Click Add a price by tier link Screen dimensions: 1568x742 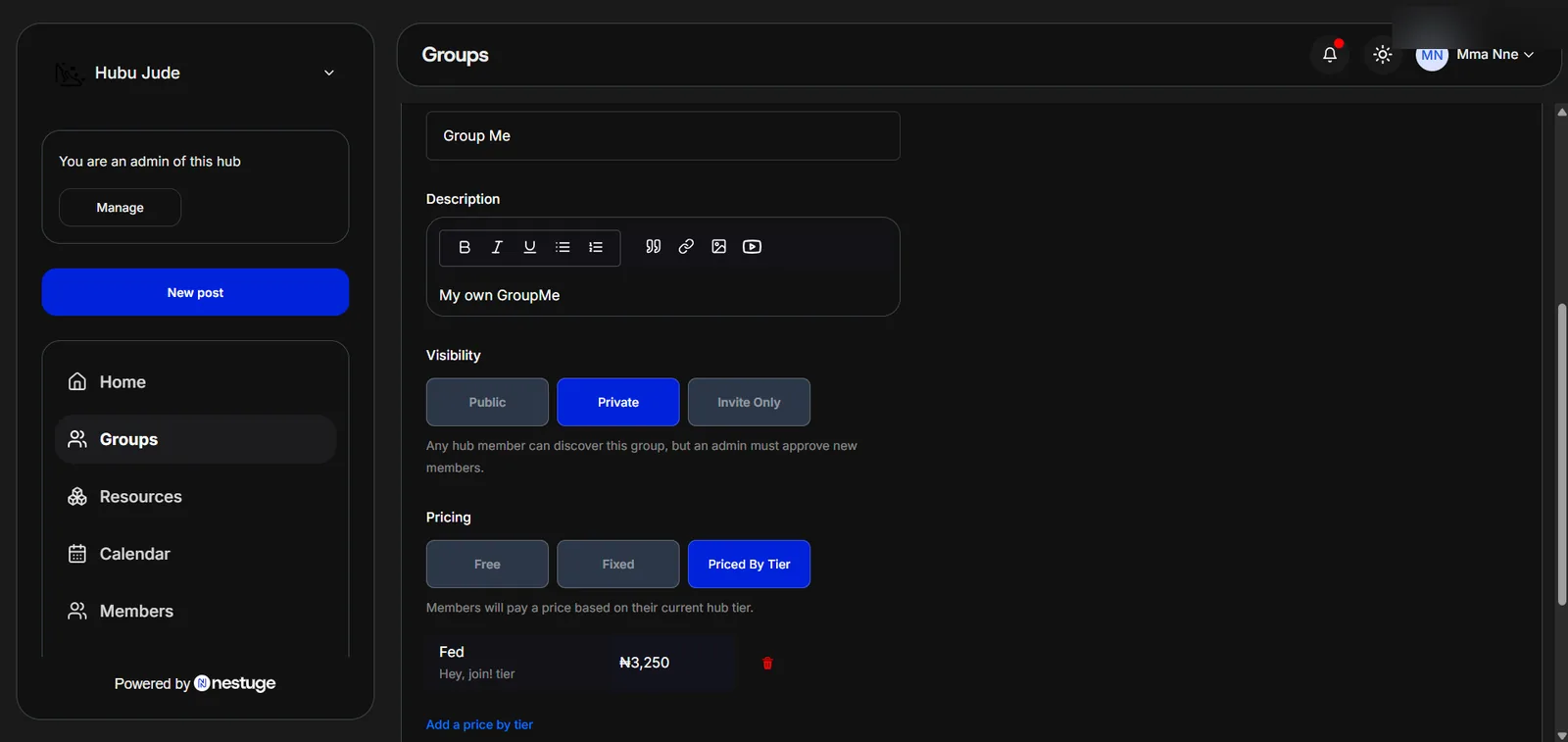point(479,725)
